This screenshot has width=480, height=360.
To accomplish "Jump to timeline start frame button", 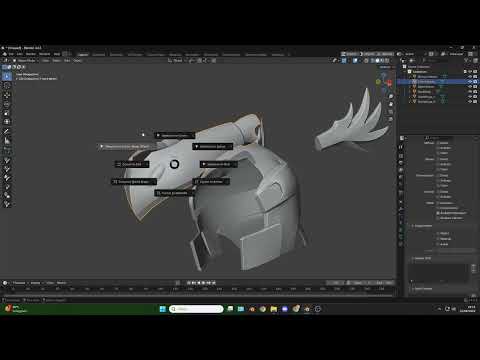I will tap(189, 283).
